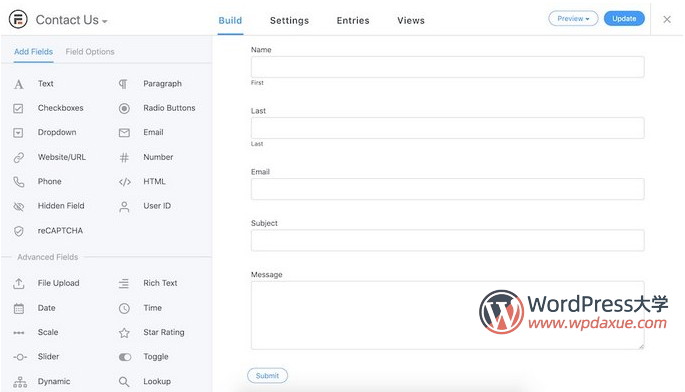
Task: Click the reCAPTCHA field label
Action: point(60,231)
